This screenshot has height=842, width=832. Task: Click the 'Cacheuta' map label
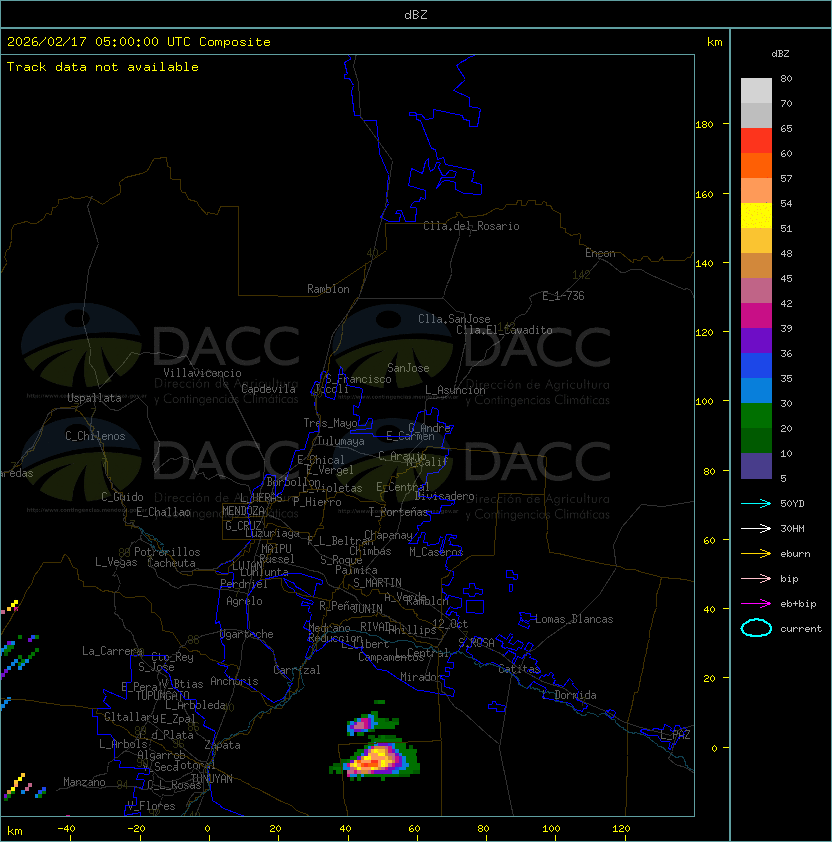coord(171,563)
